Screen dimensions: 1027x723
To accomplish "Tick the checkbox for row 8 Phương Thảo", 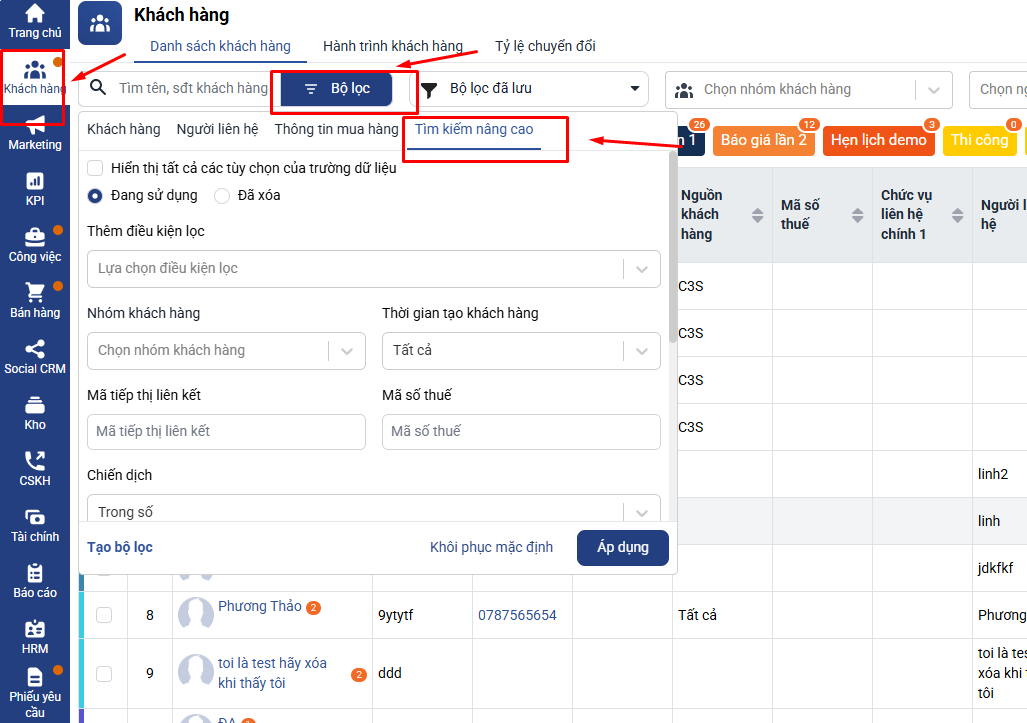I will (104, 615).
